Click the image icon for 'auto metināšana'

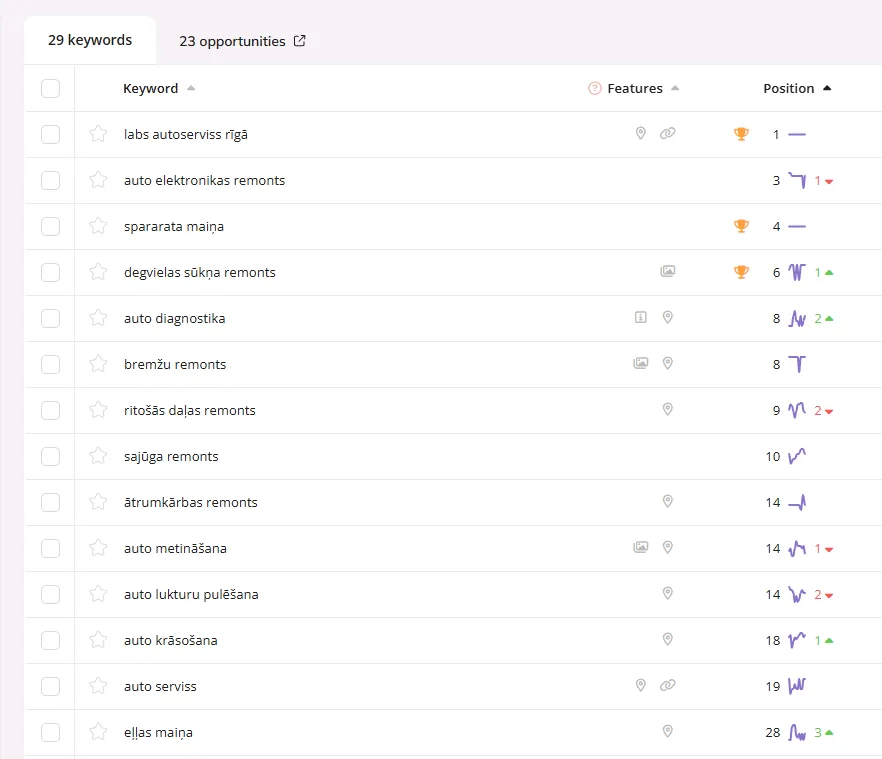[641, 547]
